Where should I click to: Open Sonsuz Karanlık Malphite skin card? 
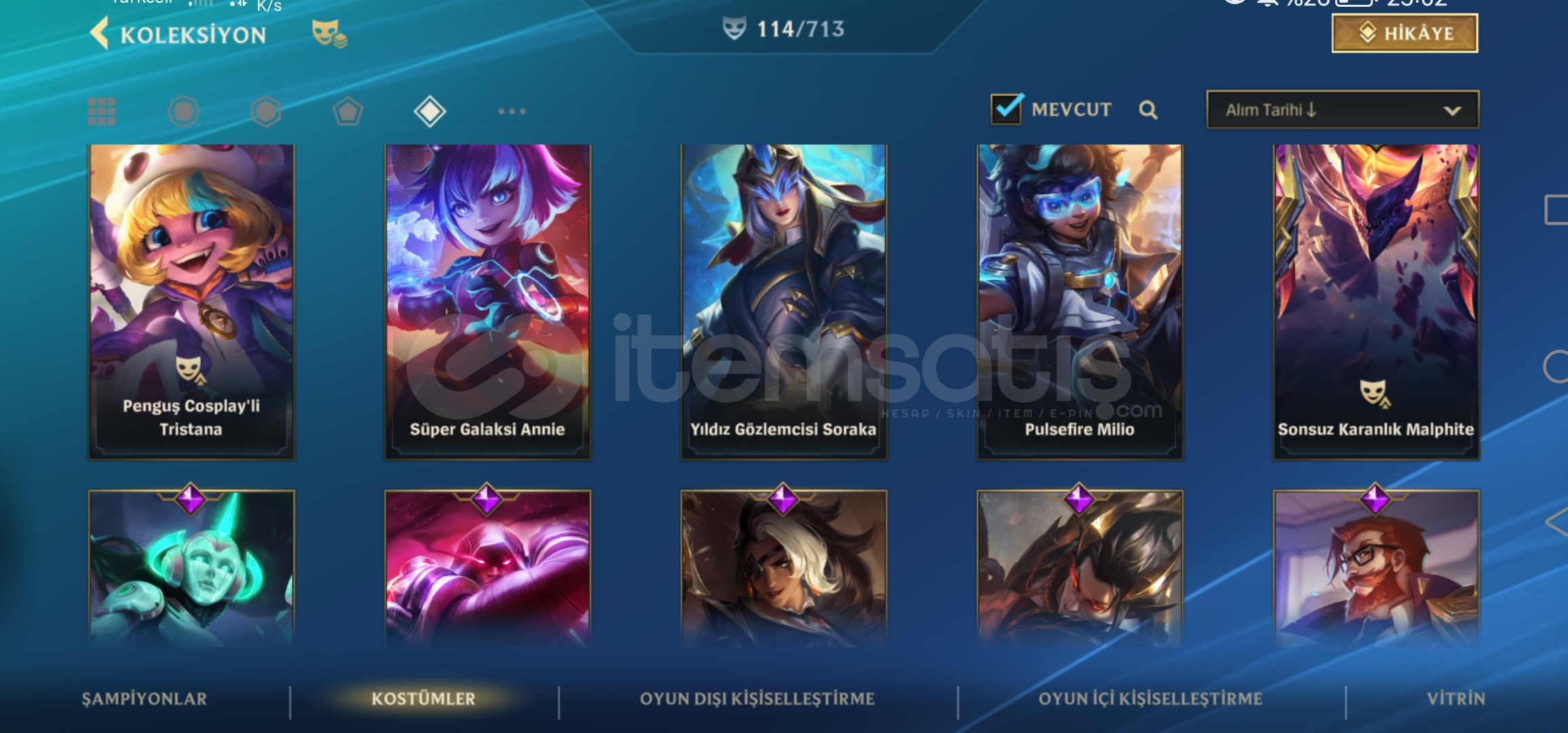[x=1376, y=302]
